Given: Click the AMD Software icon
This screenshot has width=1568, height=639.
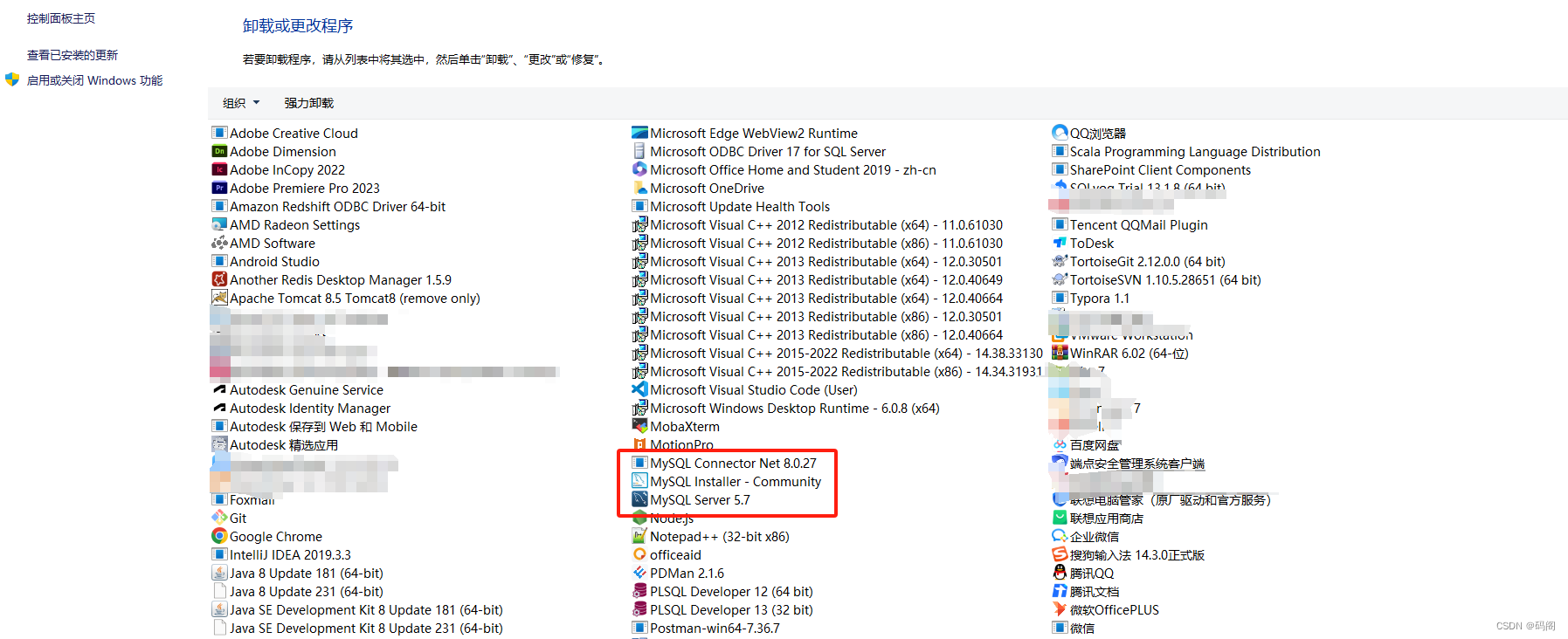Looking at the screenshot, I should 219,243.
